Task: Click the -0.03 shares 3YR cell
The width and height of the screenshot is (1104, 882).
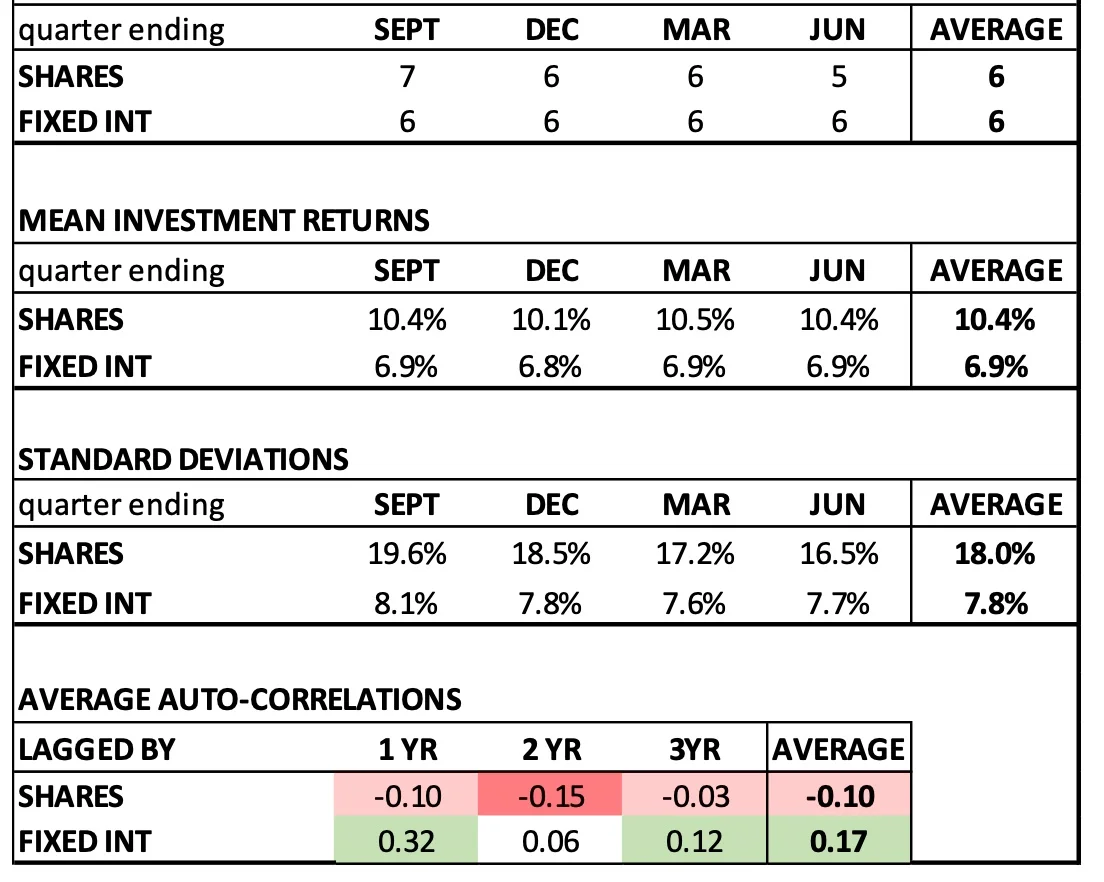Action: coord(695,796)
